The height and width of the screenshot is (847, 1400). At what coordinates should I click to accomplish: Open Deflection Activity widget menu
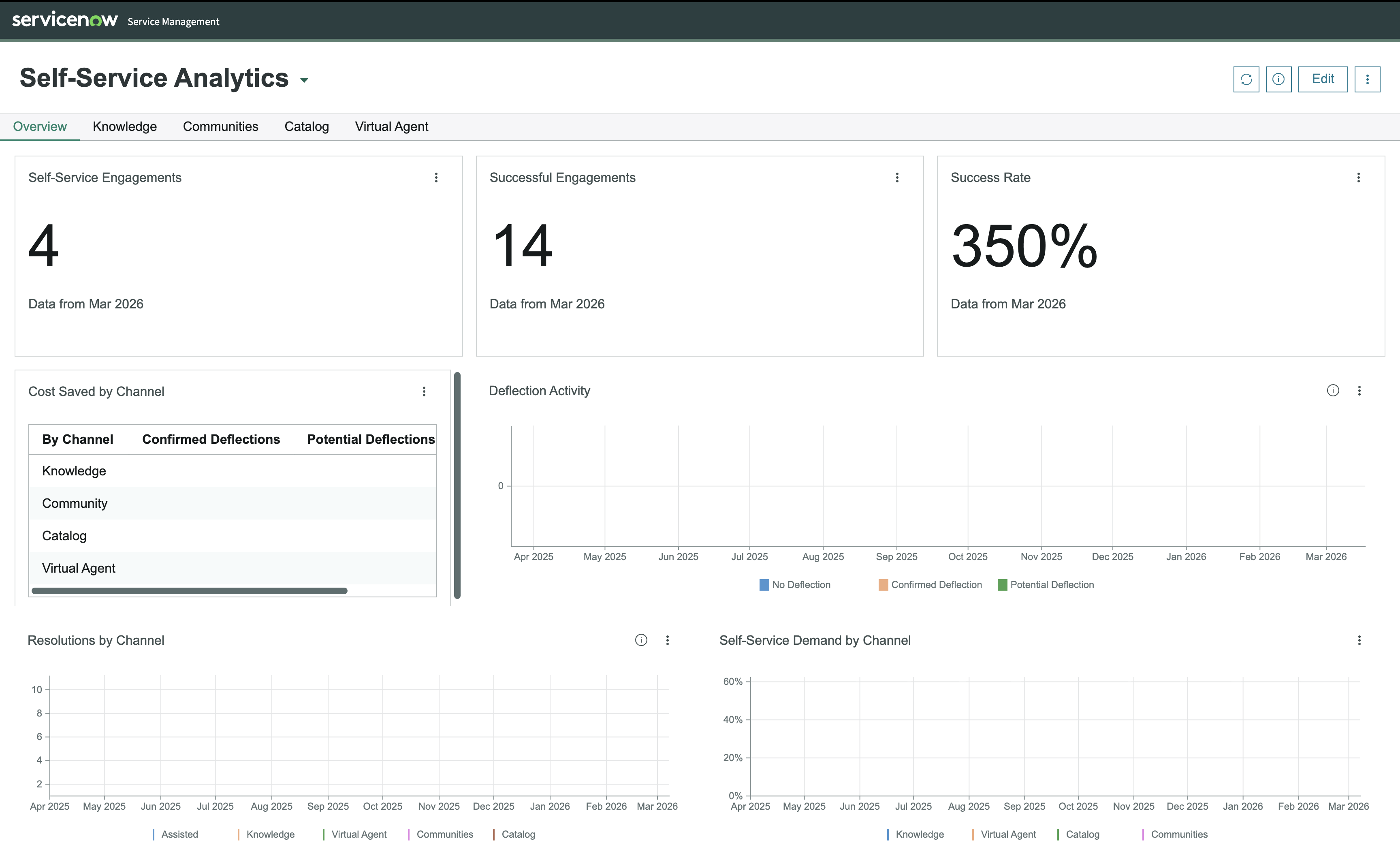[1359, 391]
